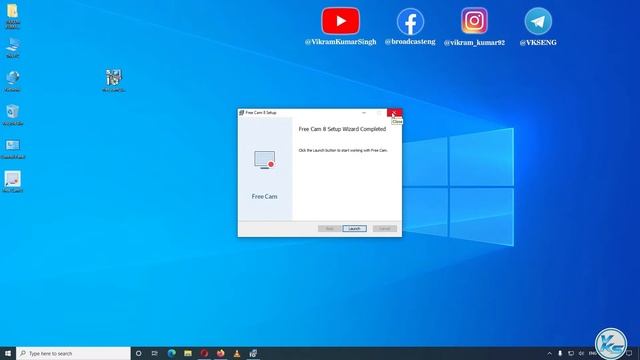Minimize the Free Cam 8 Setup dialog

coord(364,113)
